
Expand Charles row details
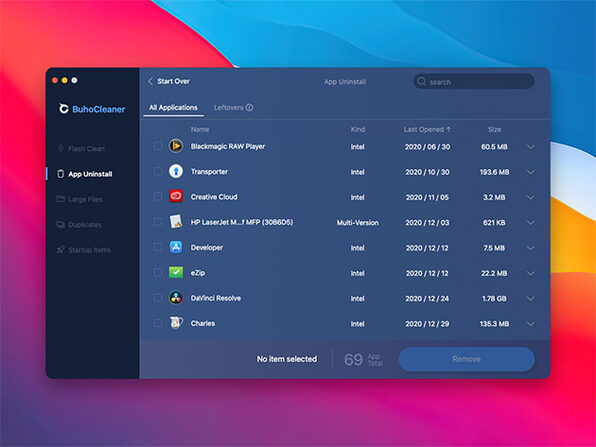click(x=531, y=324)
